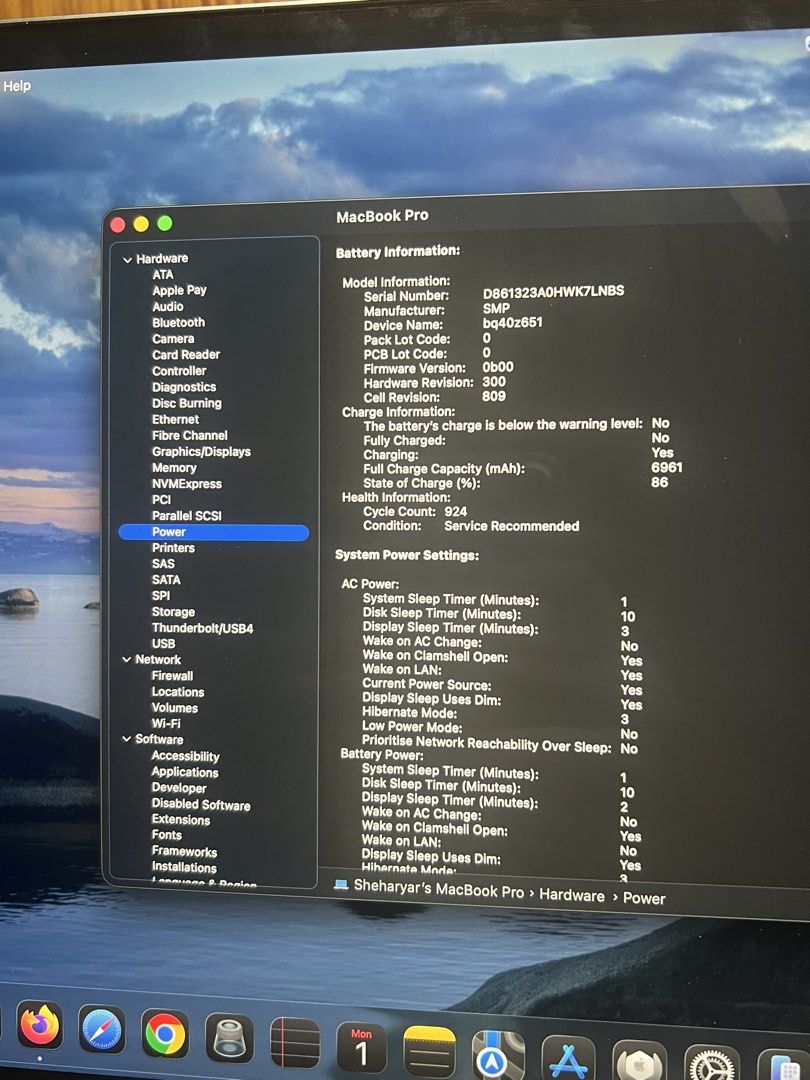Select Developer under Software
The image size is (810, 1080).
coord(178,788)
